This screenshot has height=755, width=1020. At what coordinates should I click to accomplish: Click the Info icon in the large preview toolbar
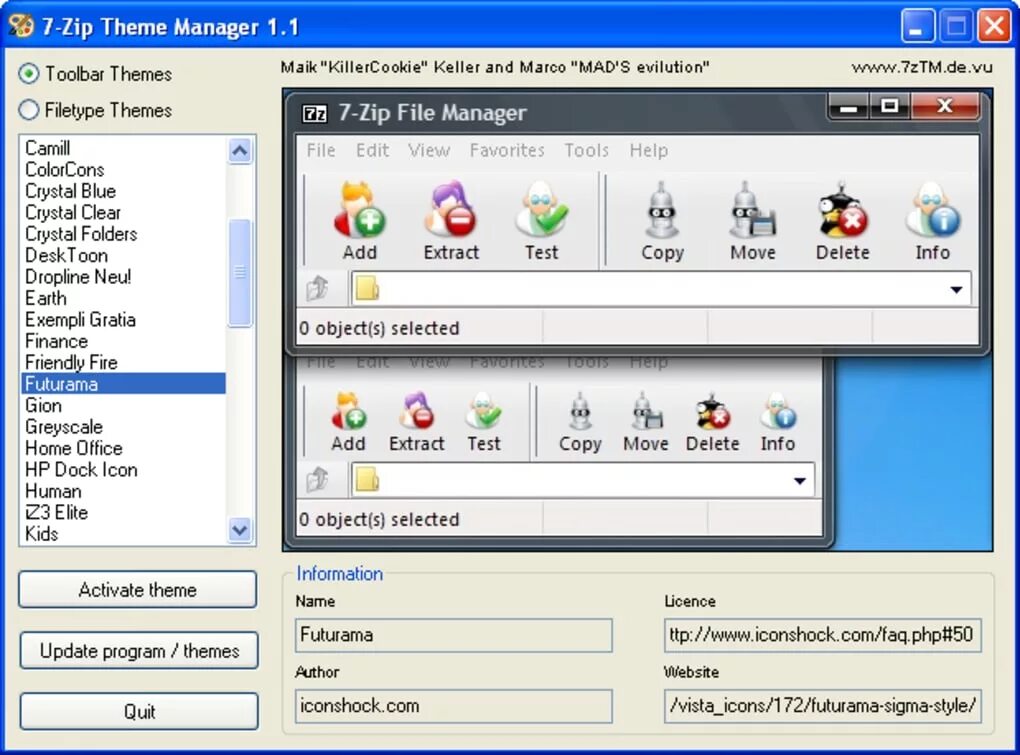click(x=933, y=210)
